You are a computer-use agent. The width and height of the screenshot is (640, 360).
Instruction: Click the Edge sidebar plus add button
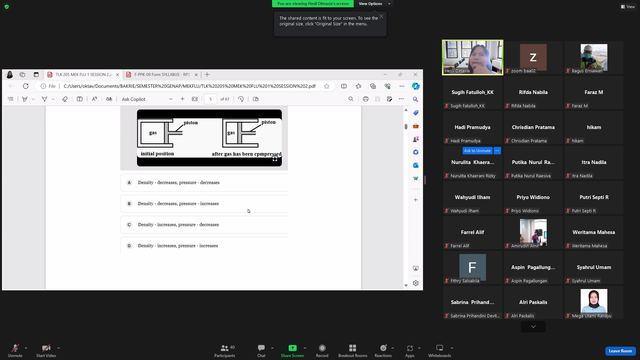(x=416, y=200)
